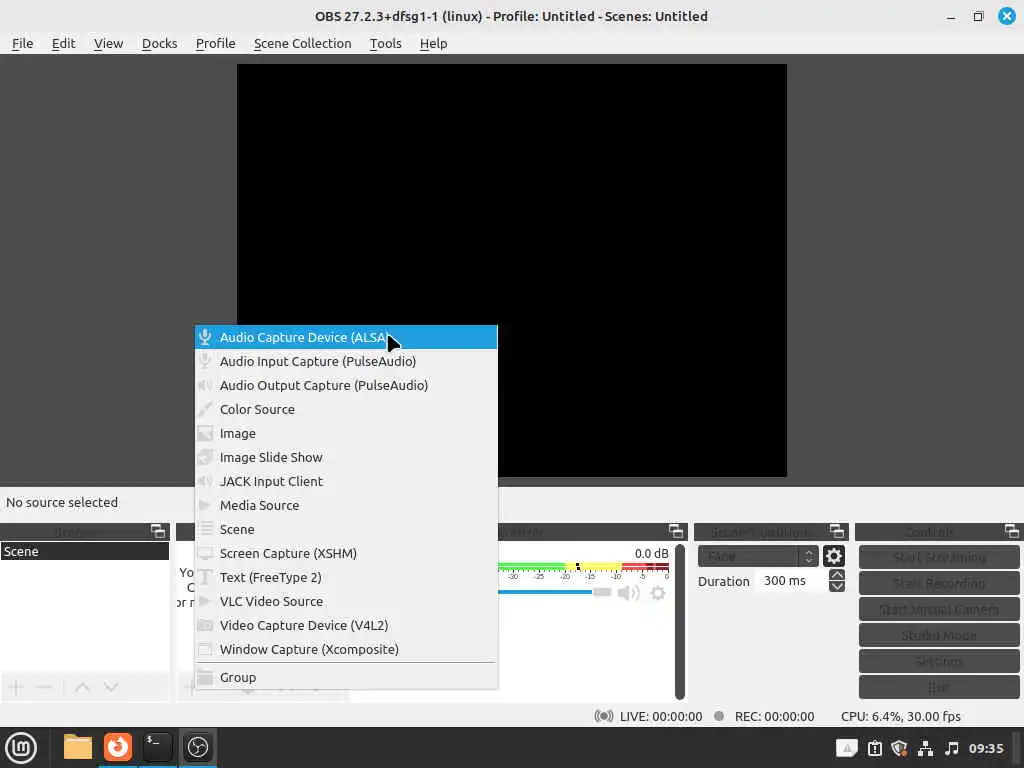This screenshot has width=1024, height=768.
Task: Click the black preview canvas
Action: pyautogui.click(x=511, y=270)
